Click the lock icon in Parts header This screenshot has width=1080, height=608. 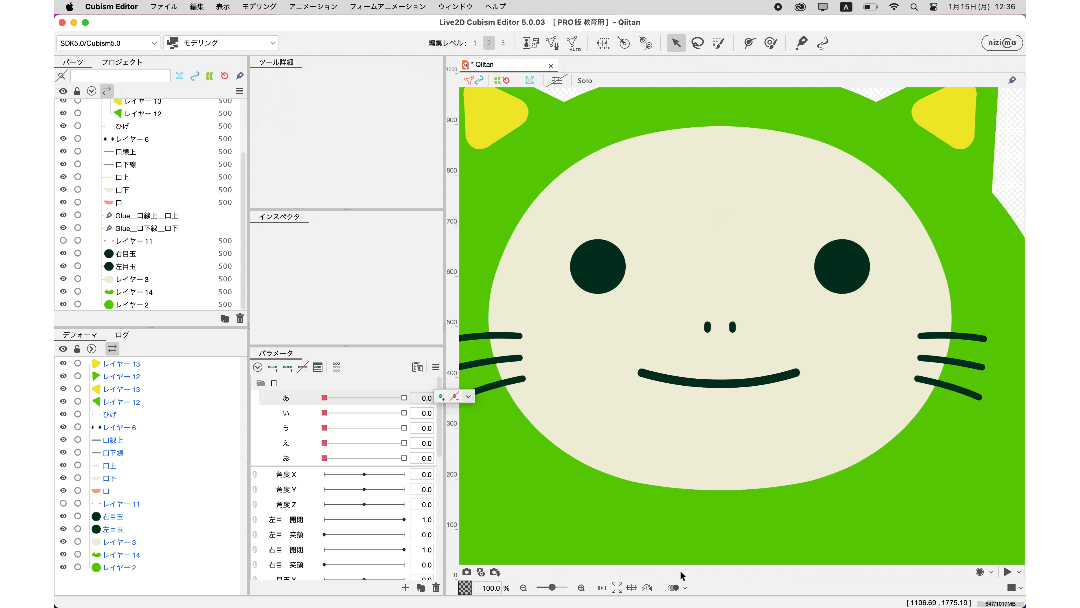click(77, 91)
